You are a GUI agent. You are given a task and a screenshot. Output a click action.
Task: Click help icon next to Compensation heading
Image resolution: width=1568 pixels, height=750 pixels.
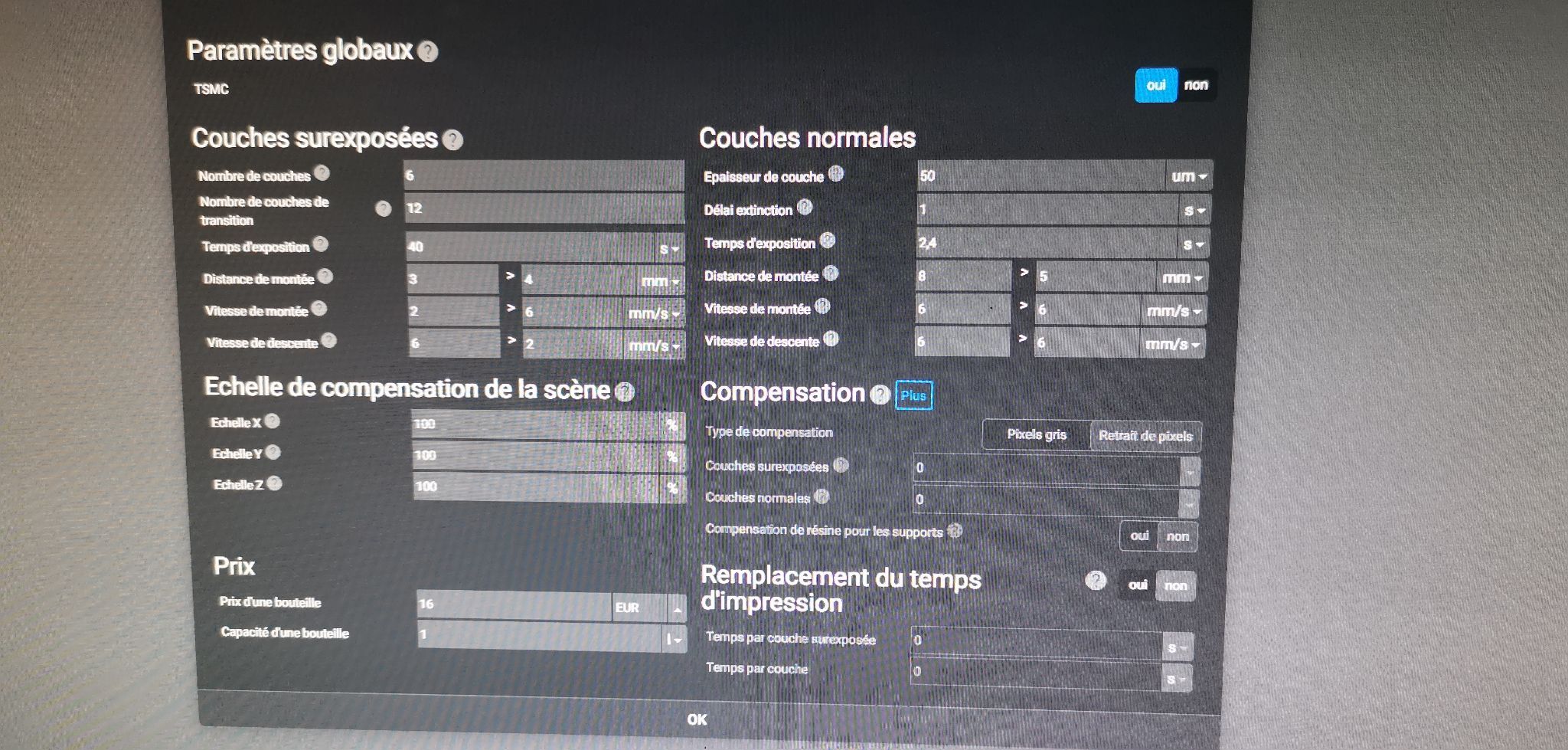click(x=881, y=395)
